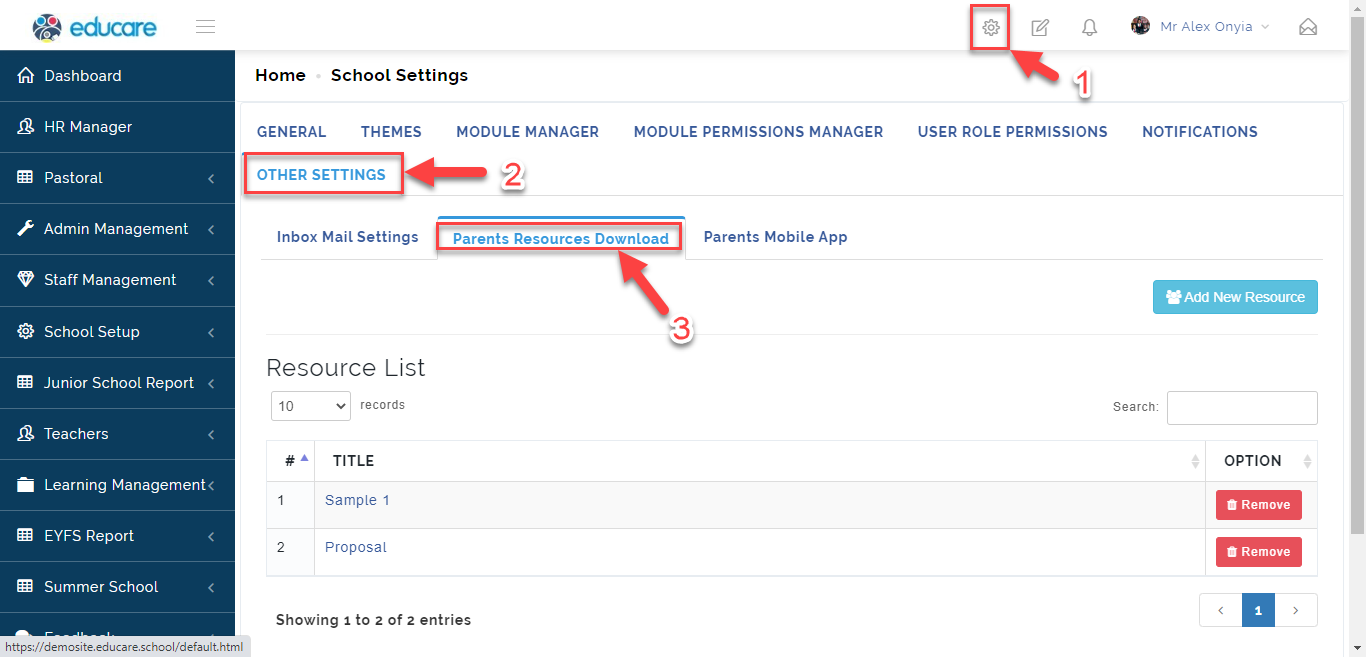Expand Admin Management submenu chevron
1366x657 pixels.
(211, 230)
